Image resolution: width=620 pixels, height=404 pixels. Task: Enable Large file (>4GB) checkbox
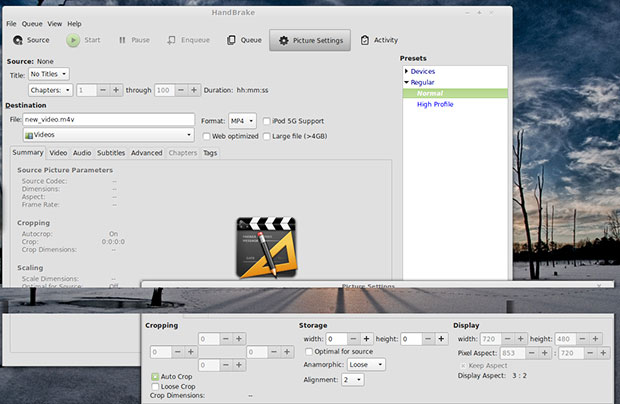[x=267, y=136]
